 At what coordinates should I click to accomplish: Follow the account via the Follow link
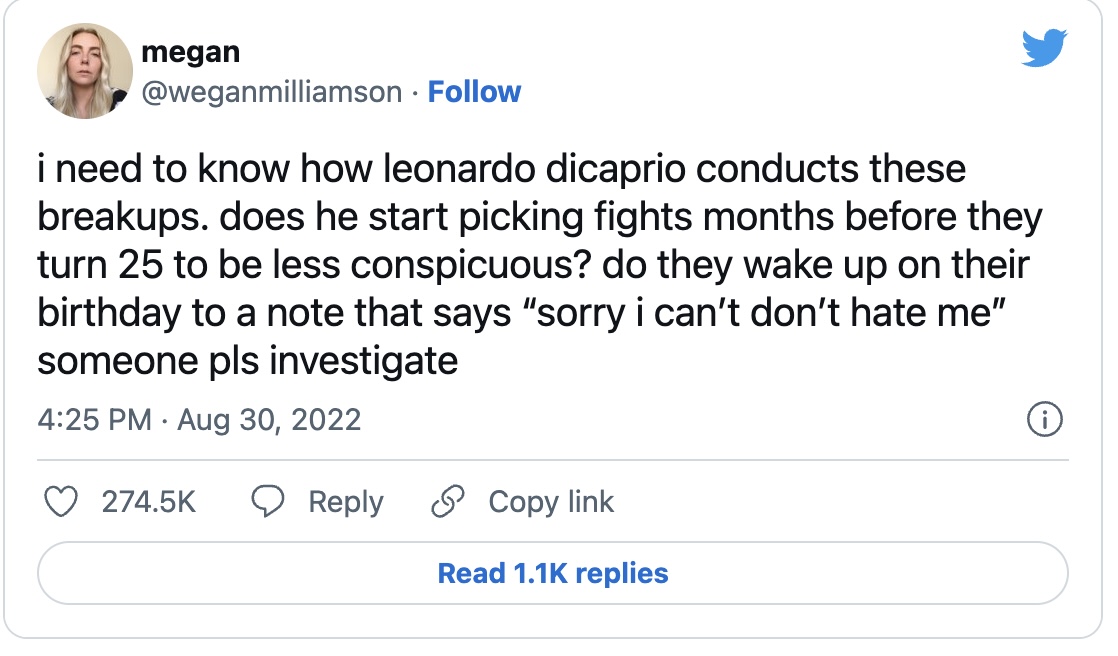[x=474, y=92]
